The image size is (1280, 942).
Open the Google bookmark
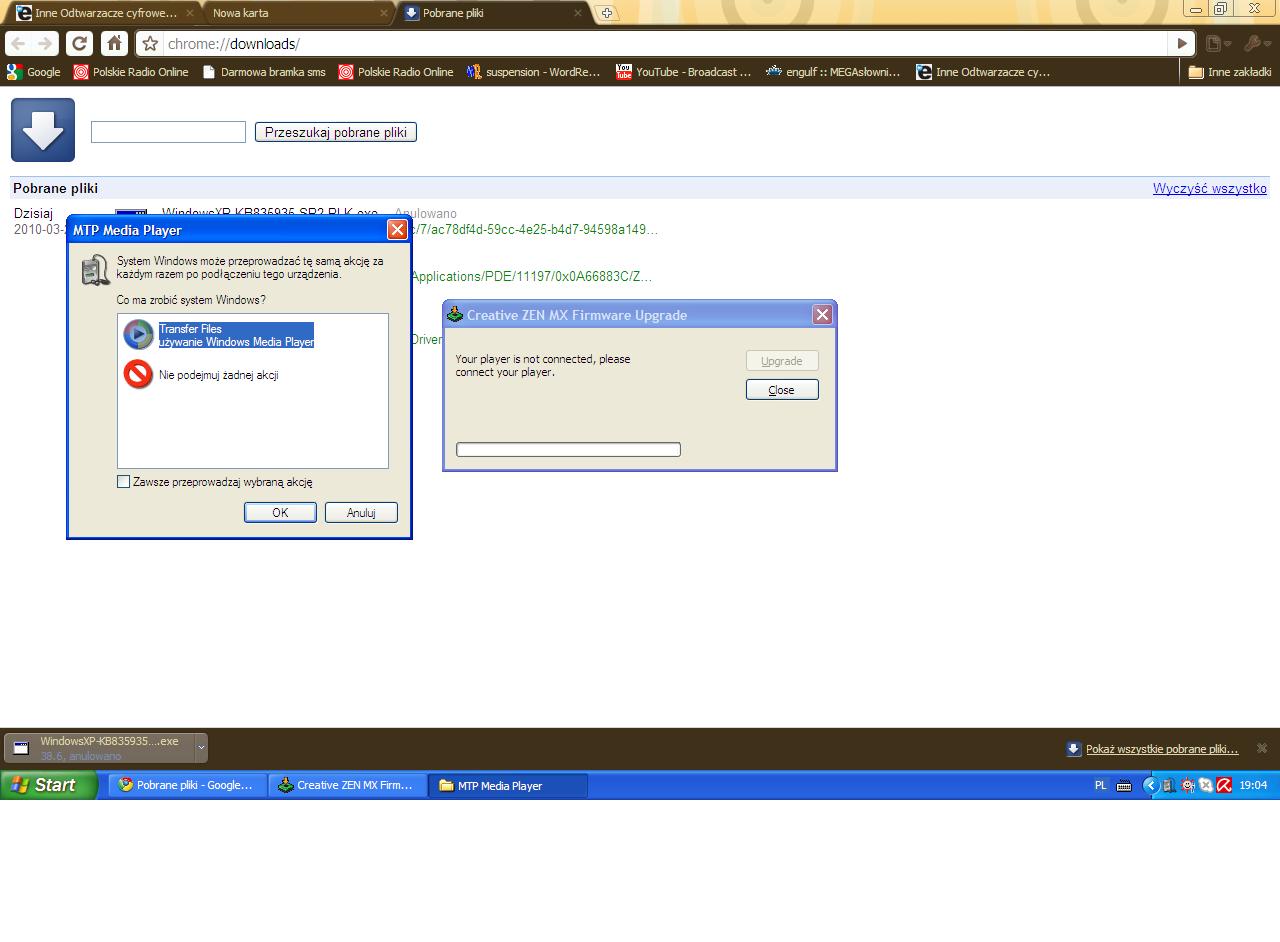coord(33,72)
